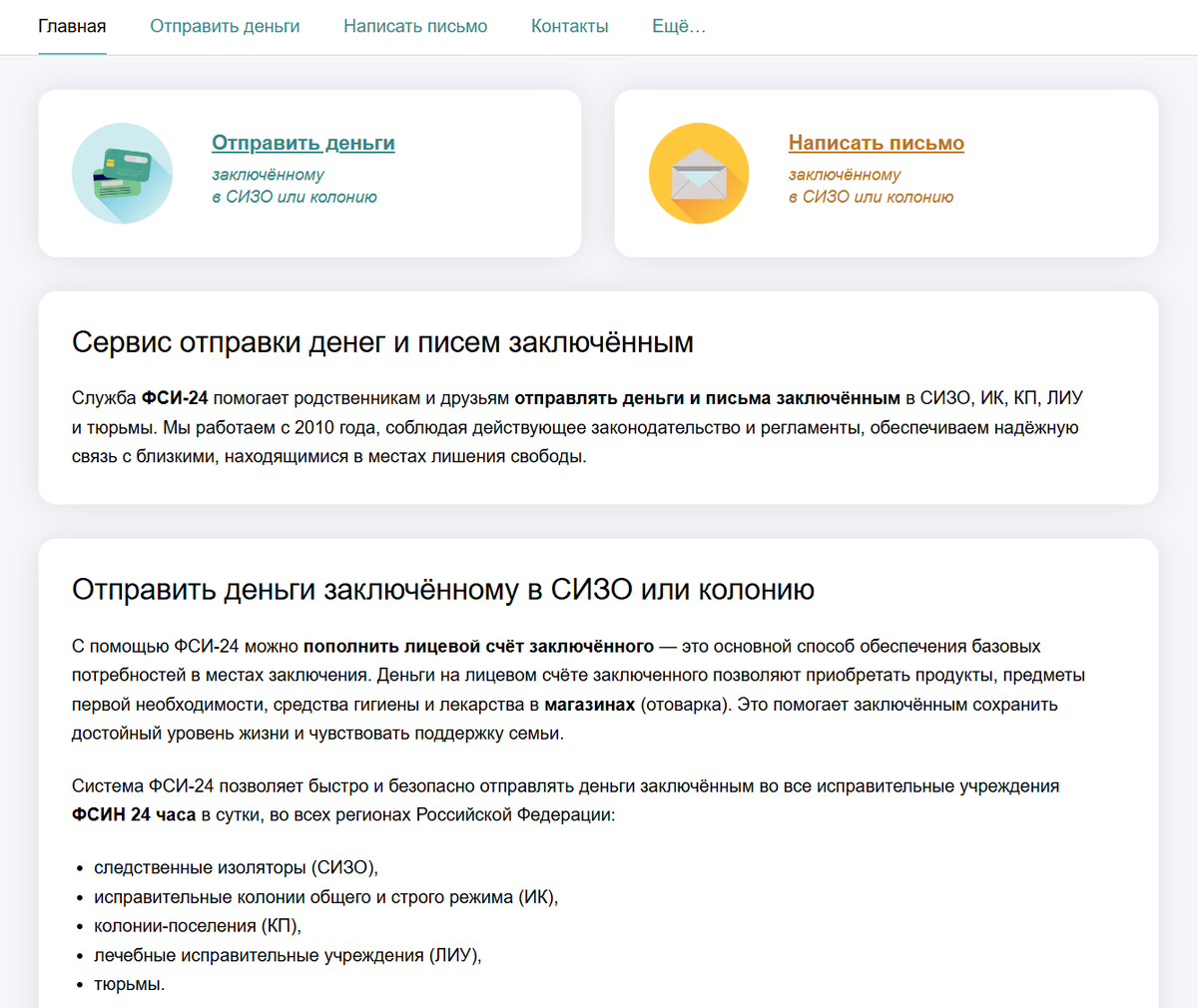
Task: Go to Отправить деньги in the top navigation
Action: (x=225, y=27)
